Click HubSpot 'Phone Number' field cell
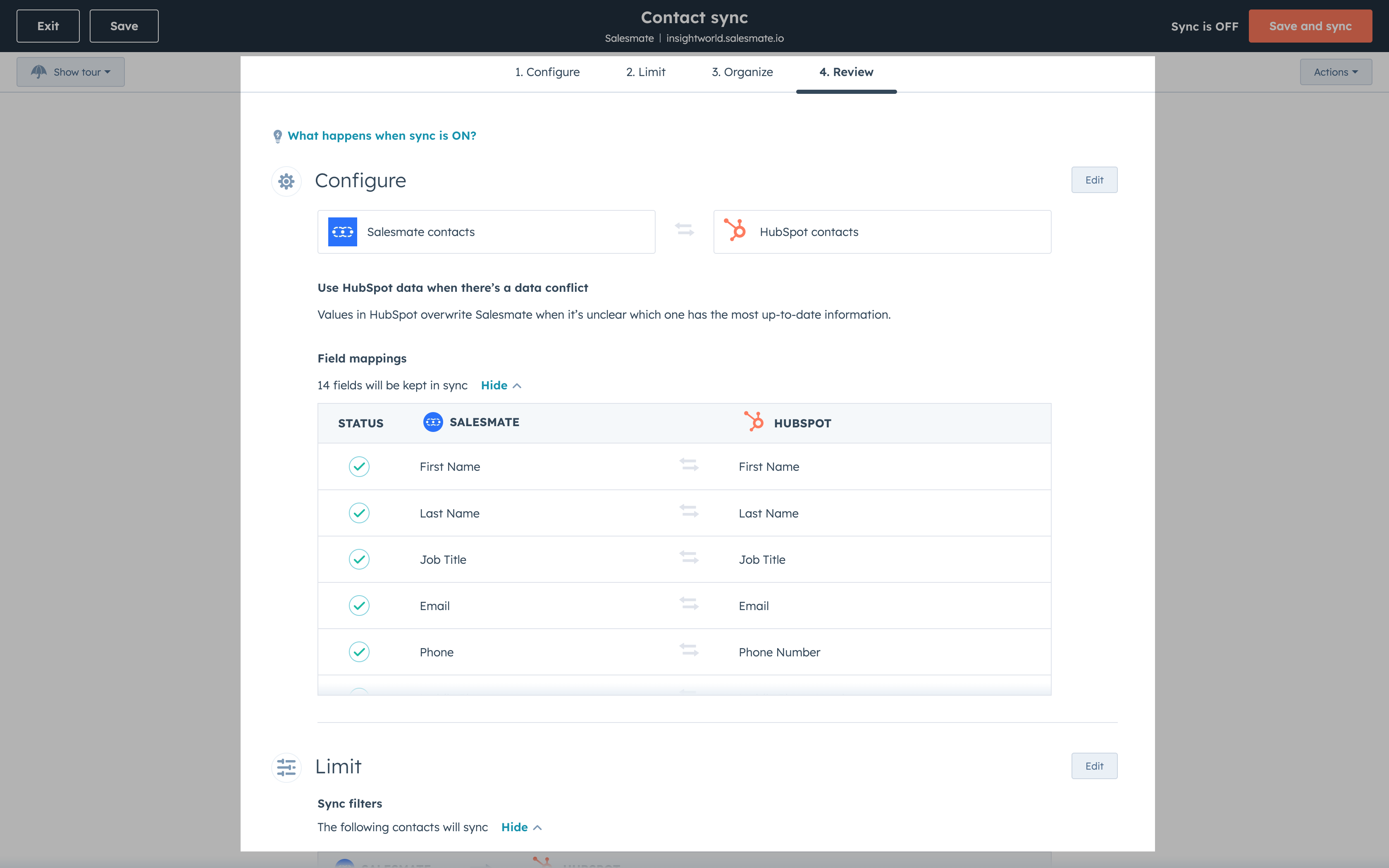This screenshot has width=1389, height=868. (779, 652)
